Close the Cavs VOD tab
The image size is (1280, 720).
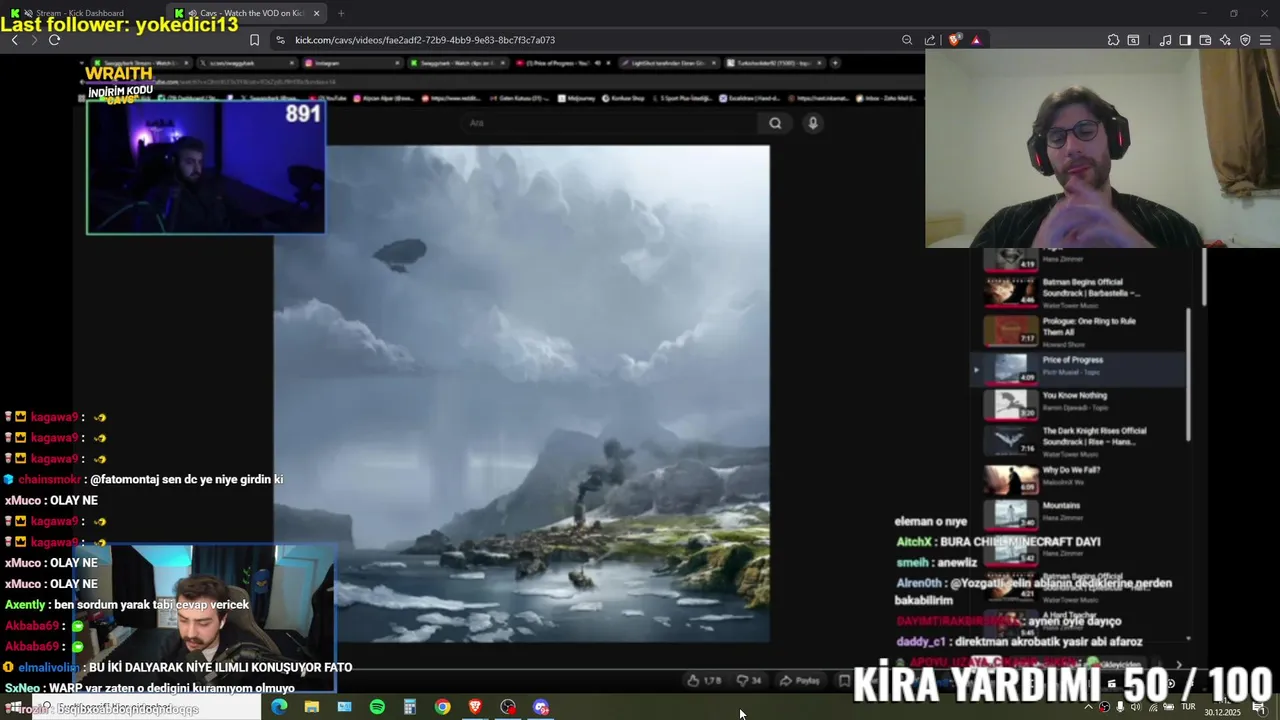click(317, 13)
